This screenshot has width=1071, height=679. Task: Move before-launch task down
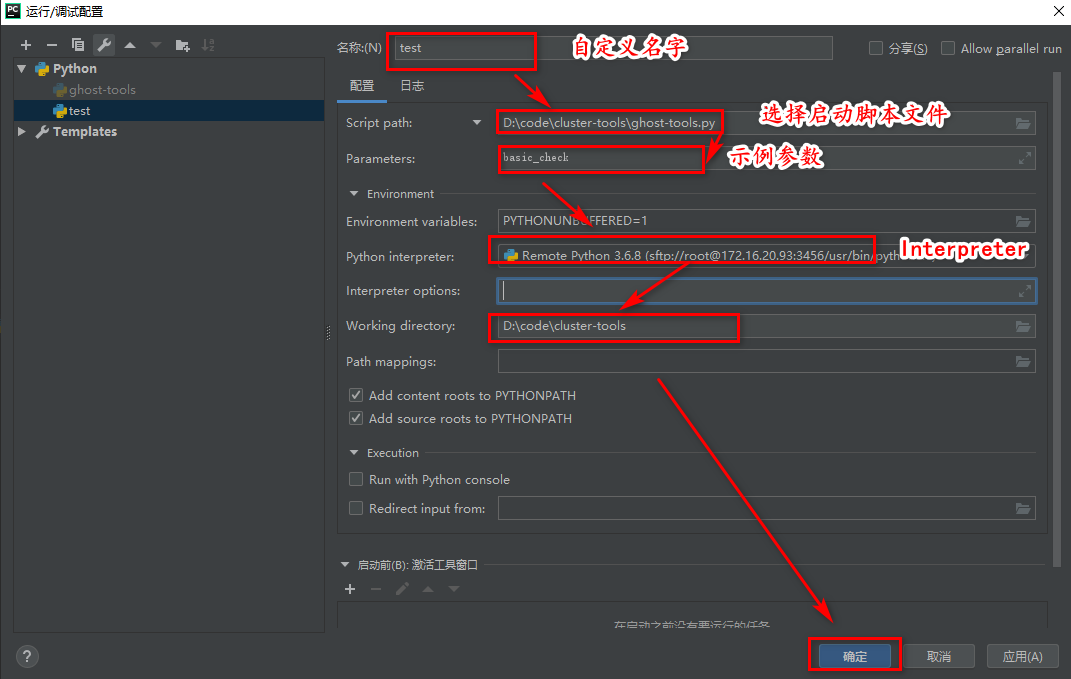454,589
